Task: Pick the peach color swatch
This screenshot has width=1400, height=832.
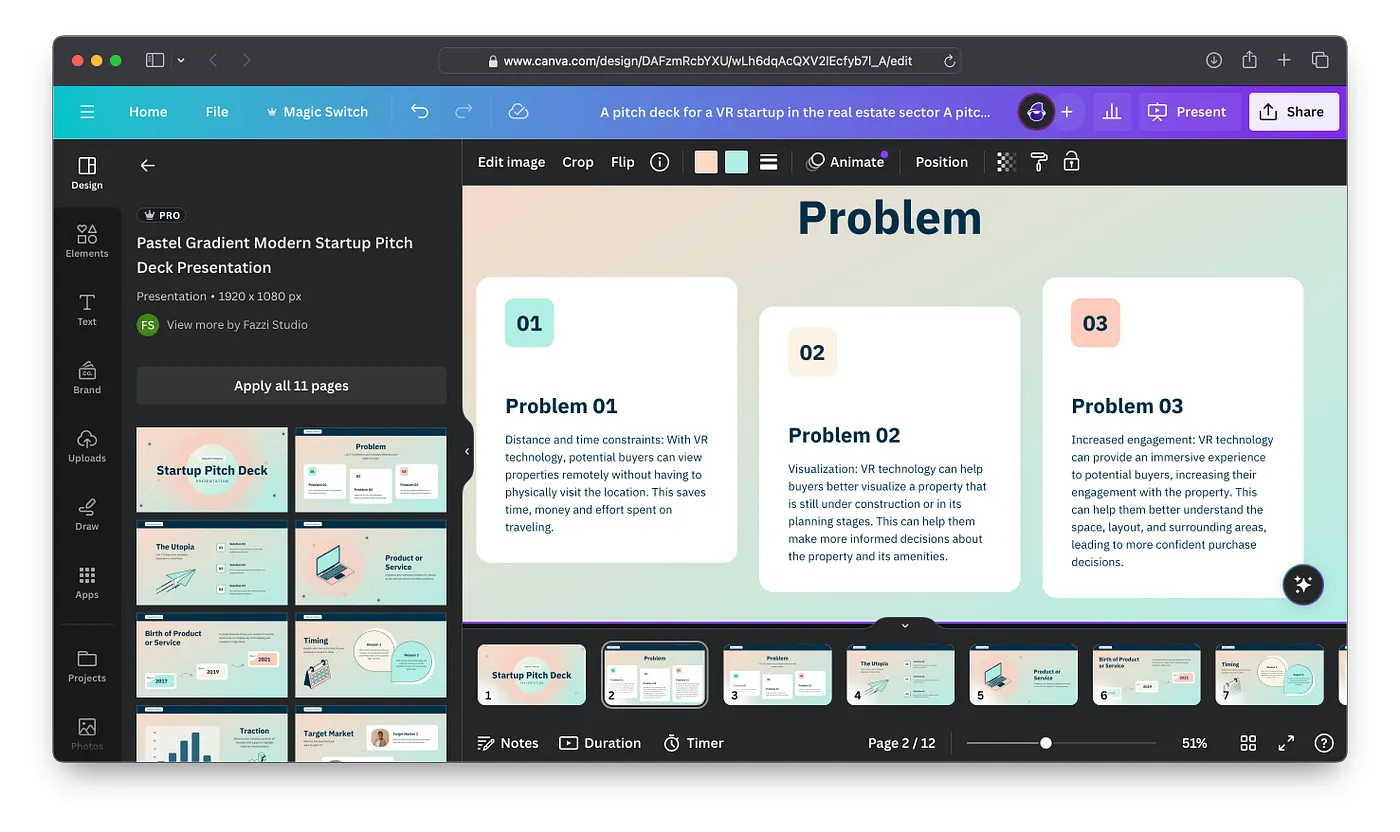Action: point(706,162)
